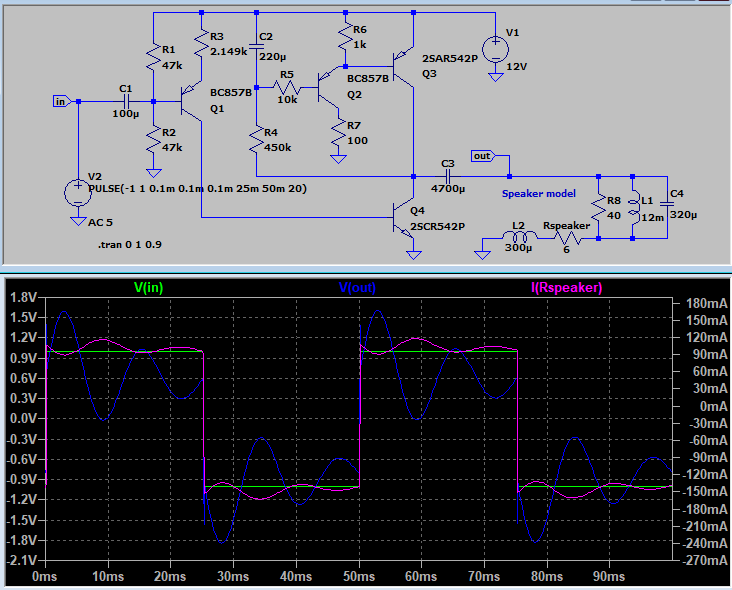Click the 0ms time axis label
Viewport: 732px width, 590px height.
45,576
